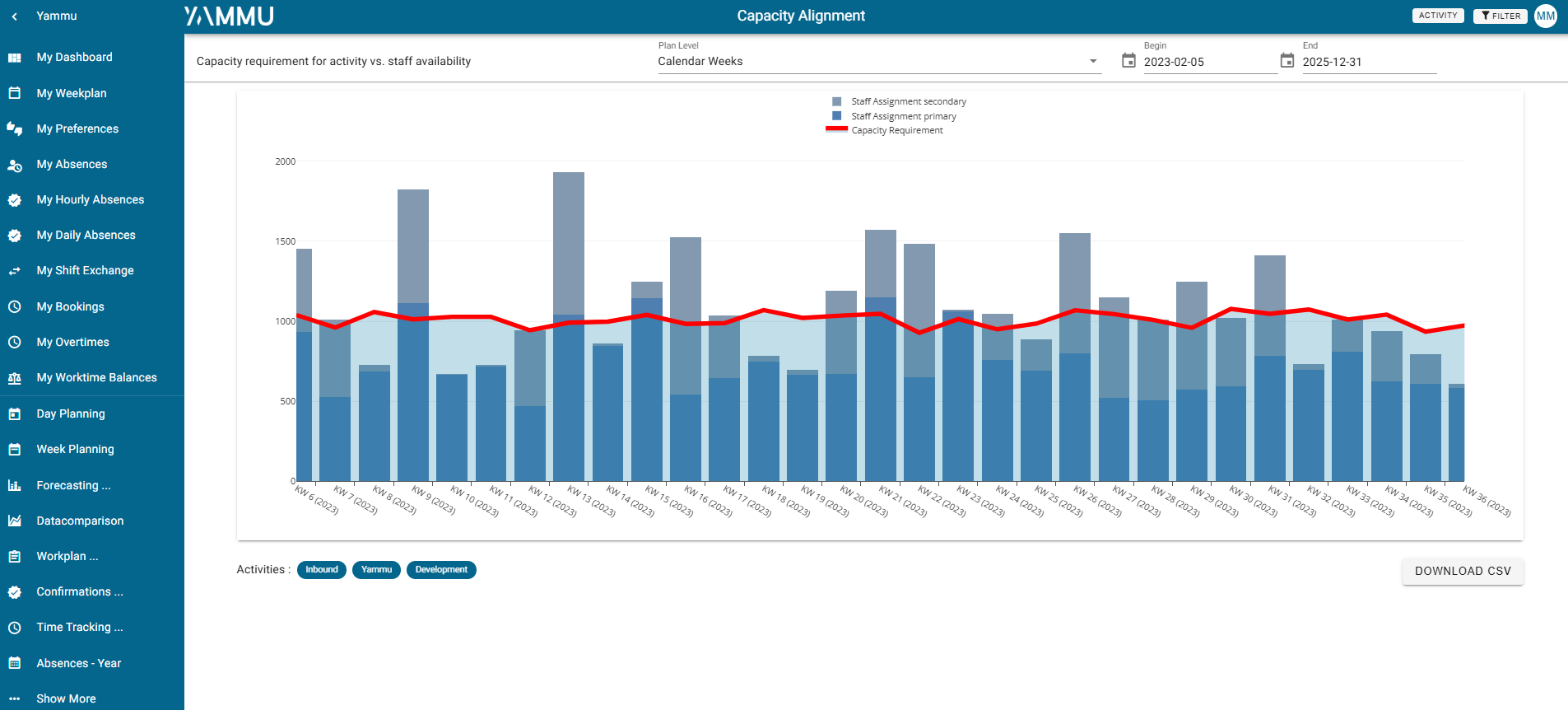The height and width of the screenshot is (710, 1568).
Task: Click the My Preferences thumbs icon
Action: click(15, 128)
